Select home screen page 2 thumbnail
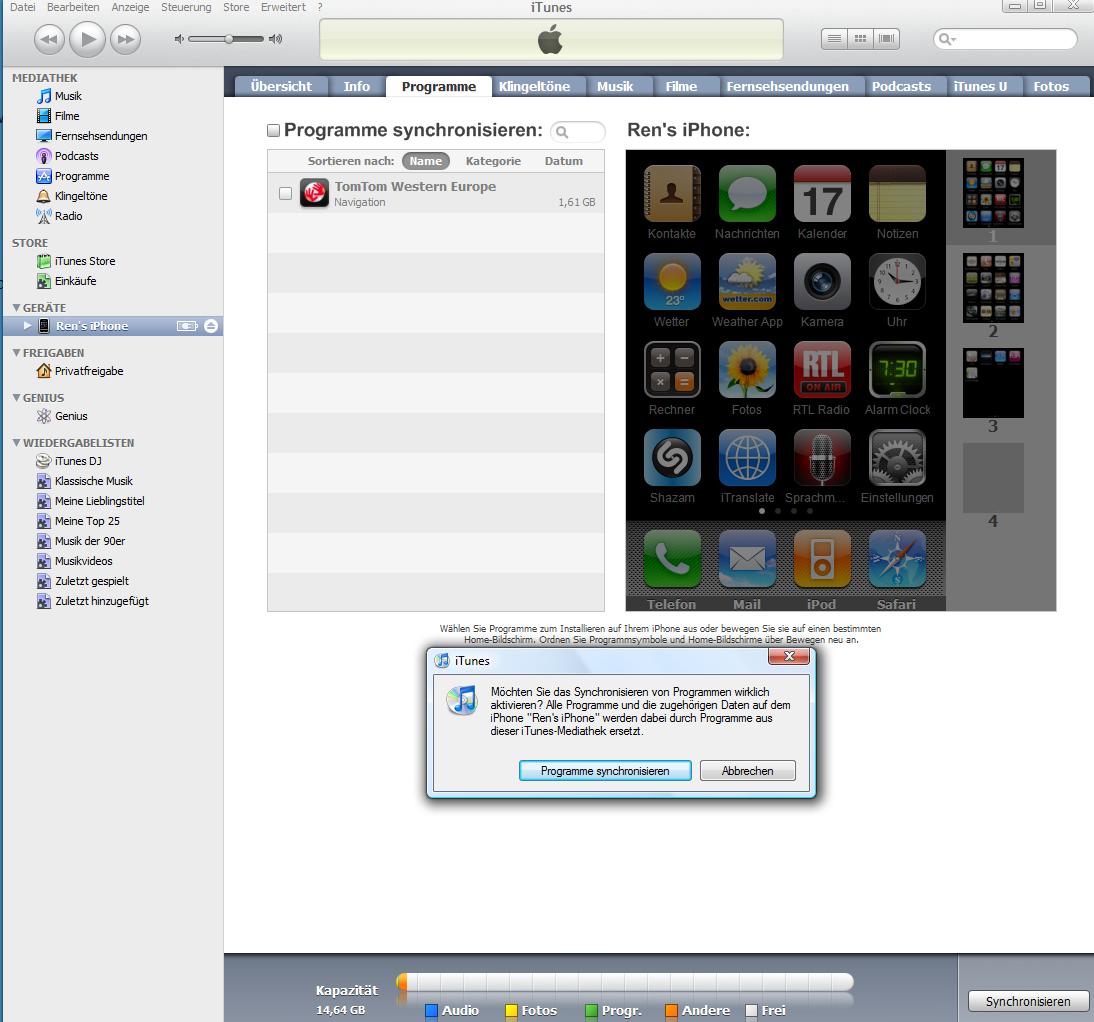Viewport: 1094px width, 1022px height. (993, 288)
